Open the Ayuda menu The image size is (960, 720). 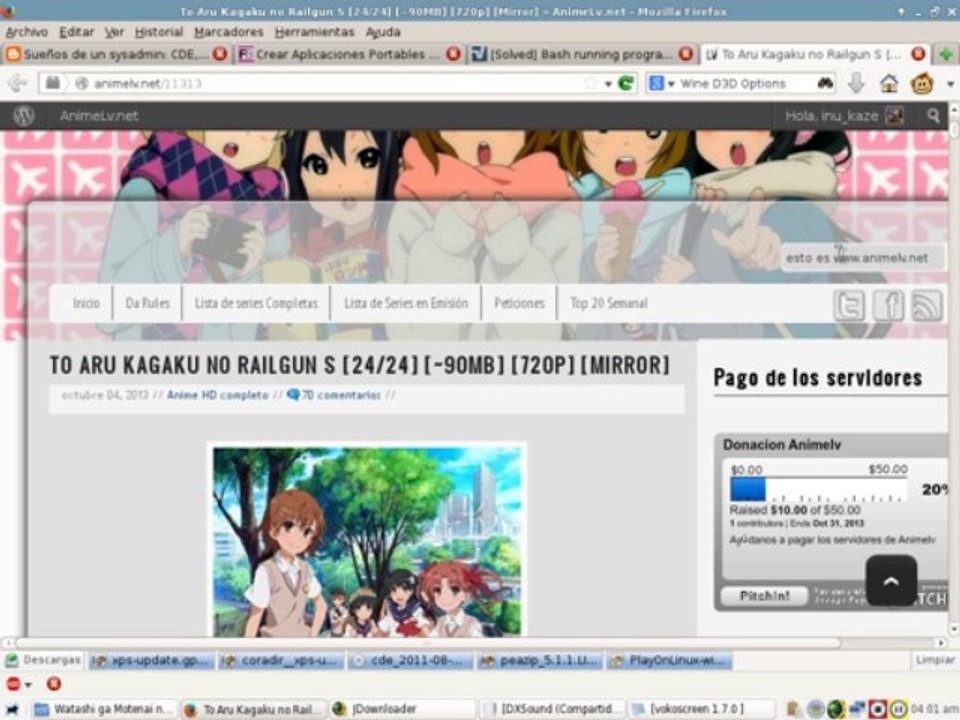pyautogui.click(x=383, y=32)
